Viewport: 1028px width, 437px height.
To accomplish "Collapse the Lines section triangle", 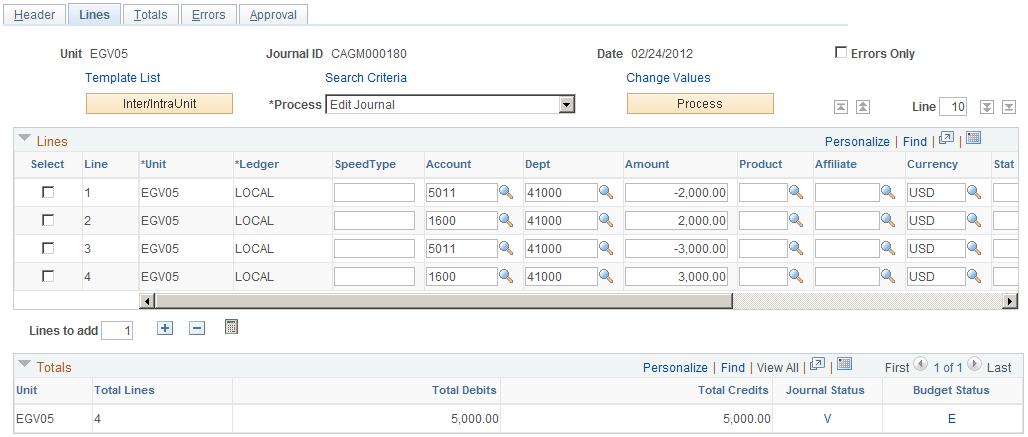I will click(x=25, y=139).
